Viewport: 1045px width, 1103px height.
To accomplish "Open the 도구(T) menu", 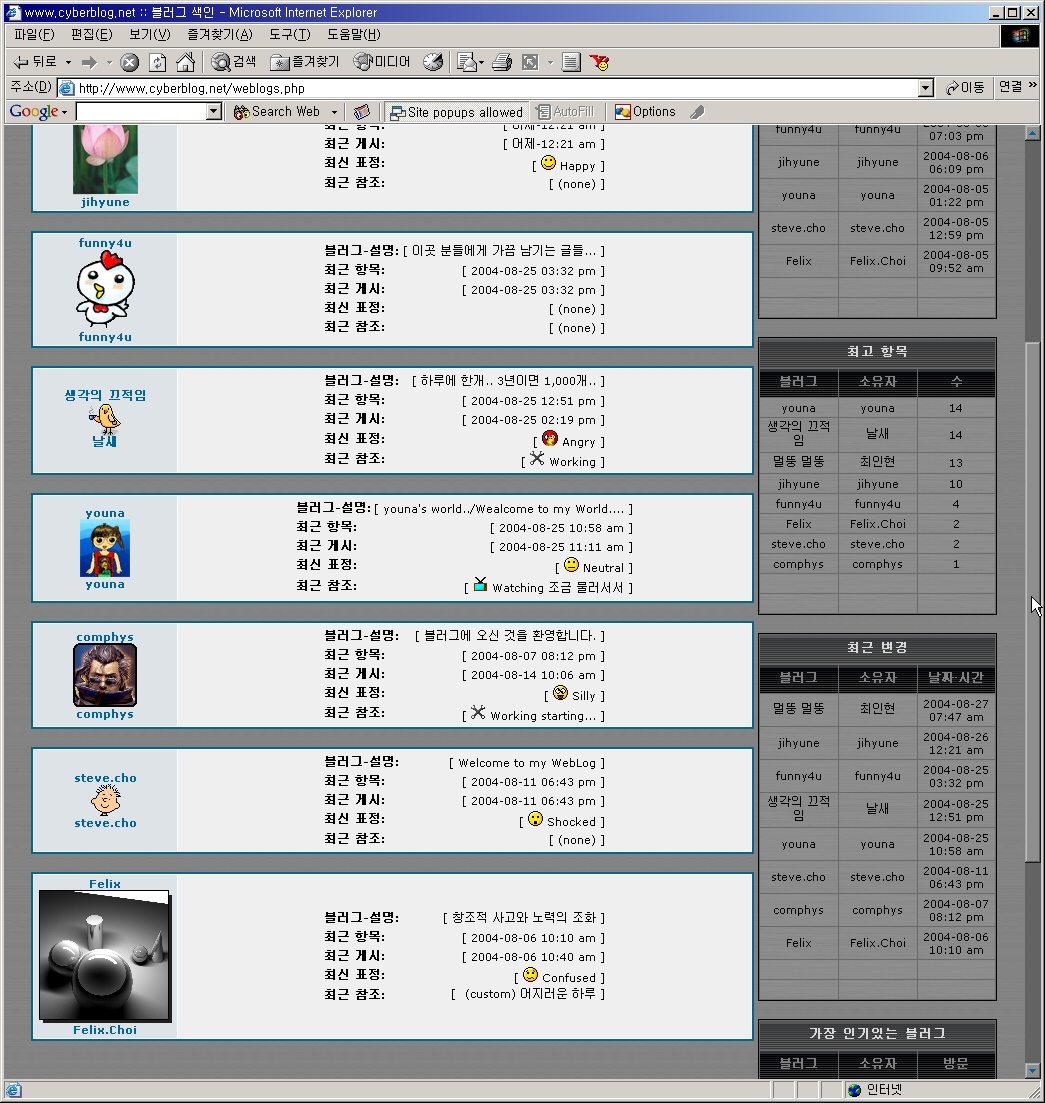I will pyautogui.click(x=289, y=34).
